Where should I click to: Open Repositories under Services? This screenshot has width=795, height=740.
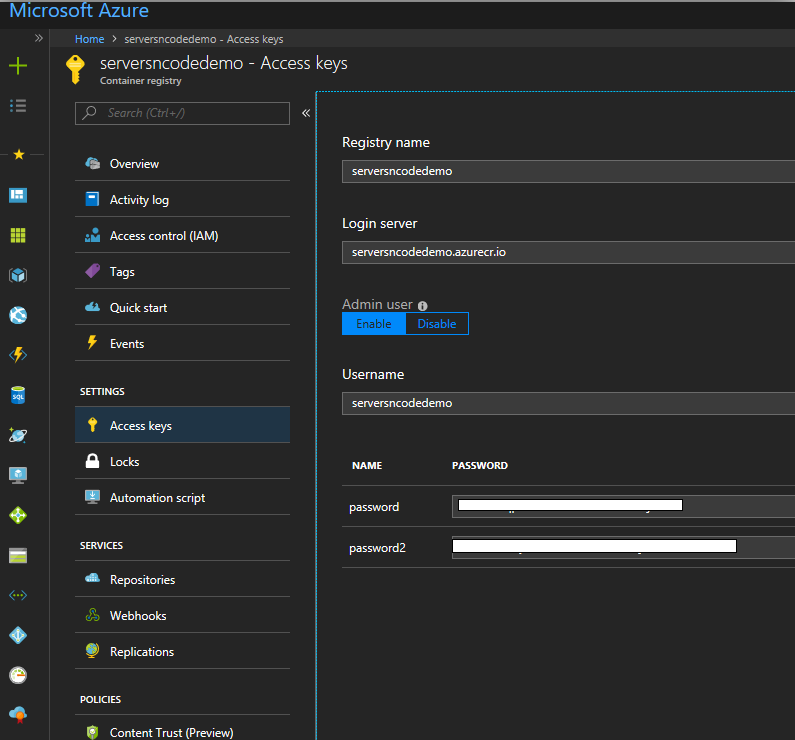coord(183,579)
